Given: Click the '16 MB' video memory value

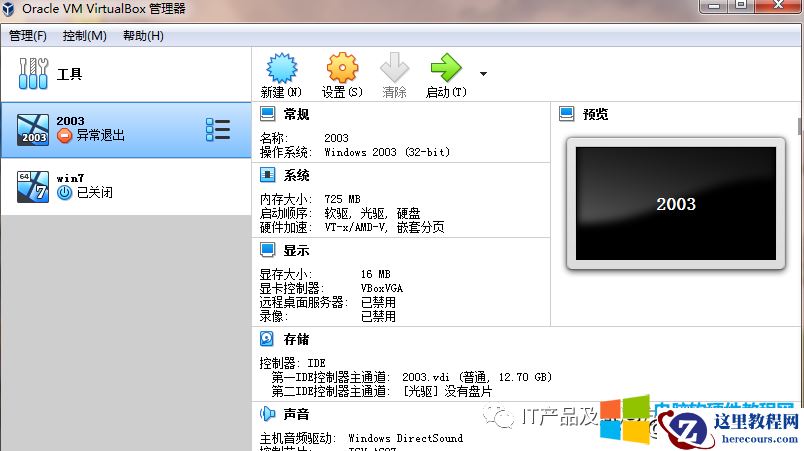Looking at the screenshot, I should tap(376, 274).
